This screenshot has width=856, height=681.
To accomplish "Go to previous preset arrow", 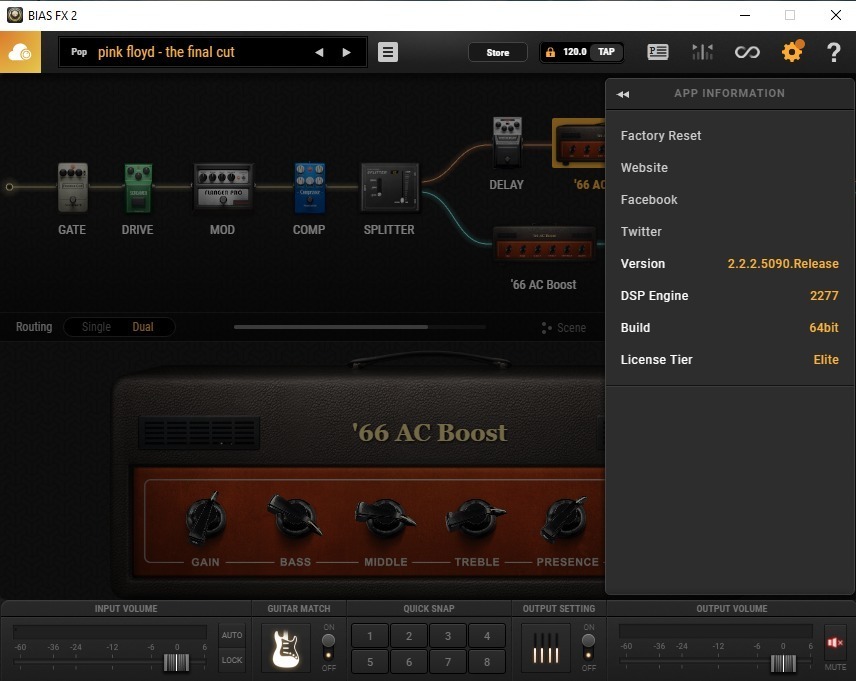I will tap(319, 52).
